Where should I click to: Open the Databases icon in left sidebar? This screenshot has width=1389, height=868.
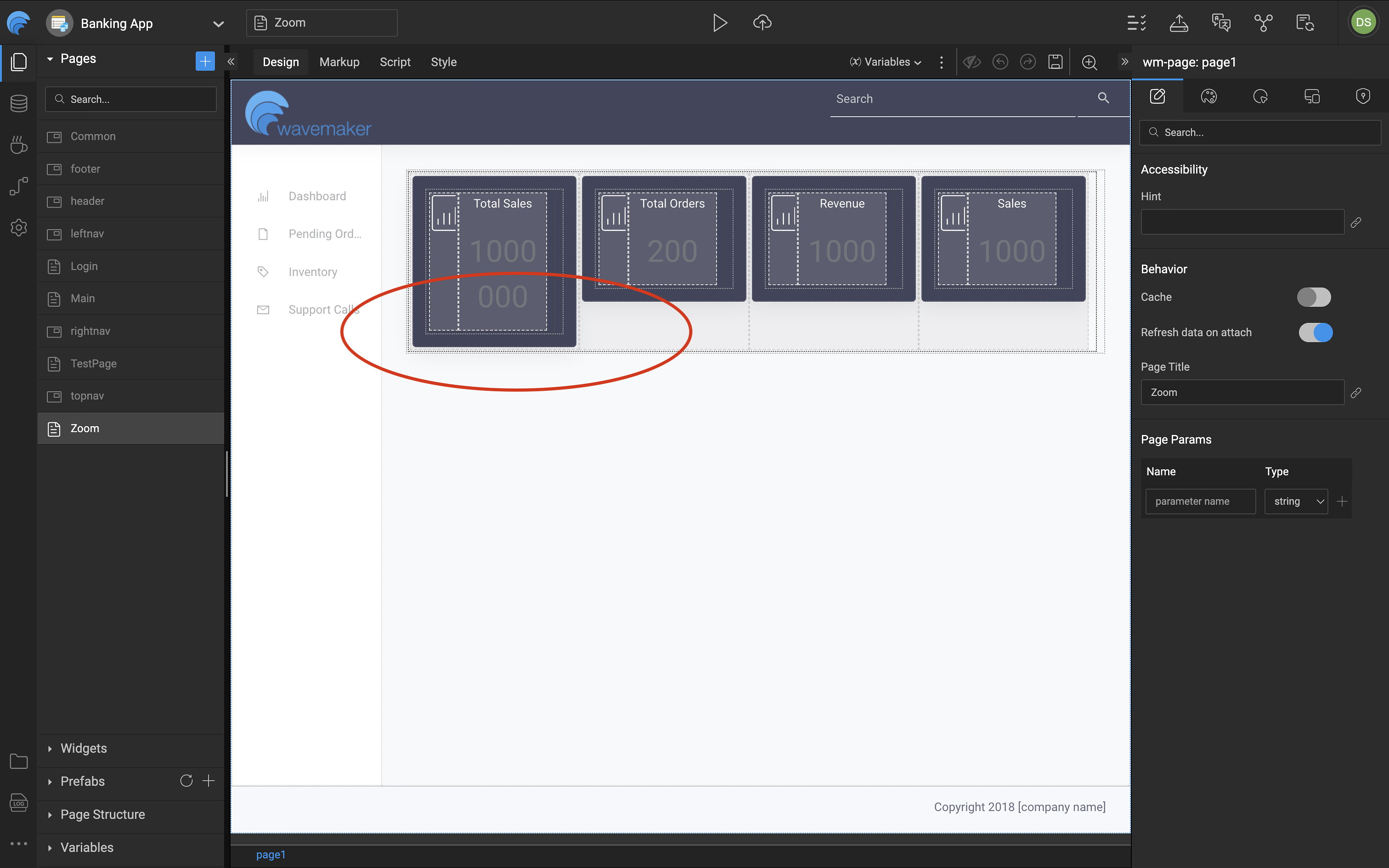(18, 103)
